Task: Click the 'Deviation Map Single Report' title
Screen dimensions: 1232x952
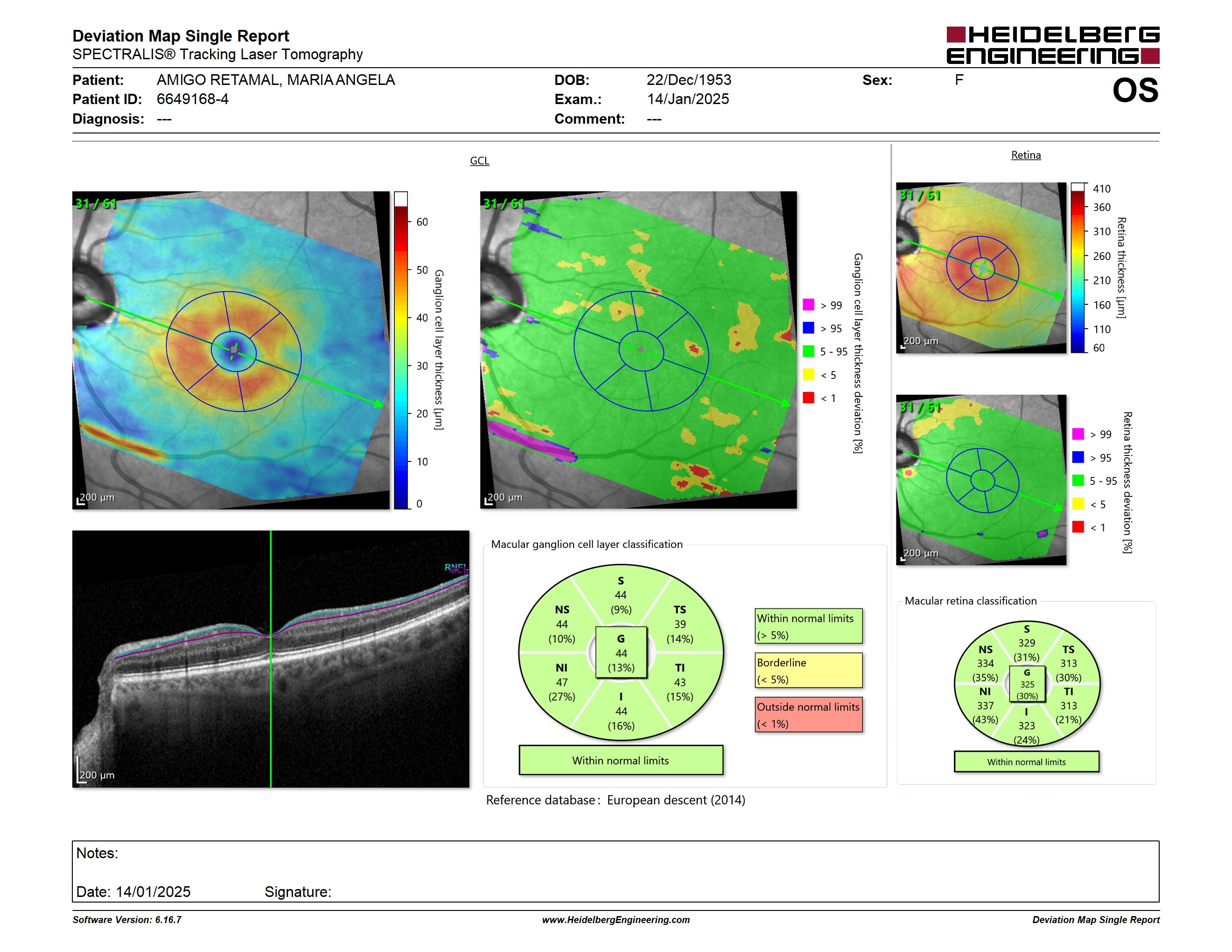Action: coord(181,36)
